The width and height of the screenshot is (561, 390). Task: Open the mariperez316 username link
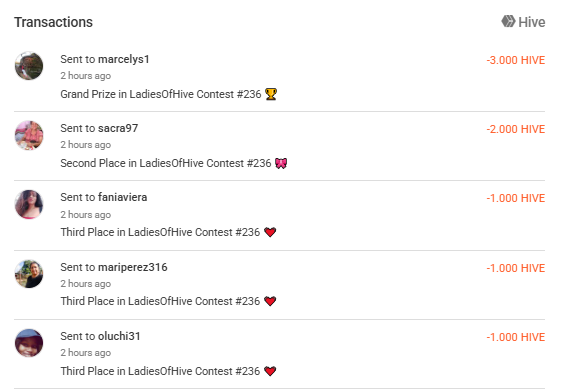(133, 267)
